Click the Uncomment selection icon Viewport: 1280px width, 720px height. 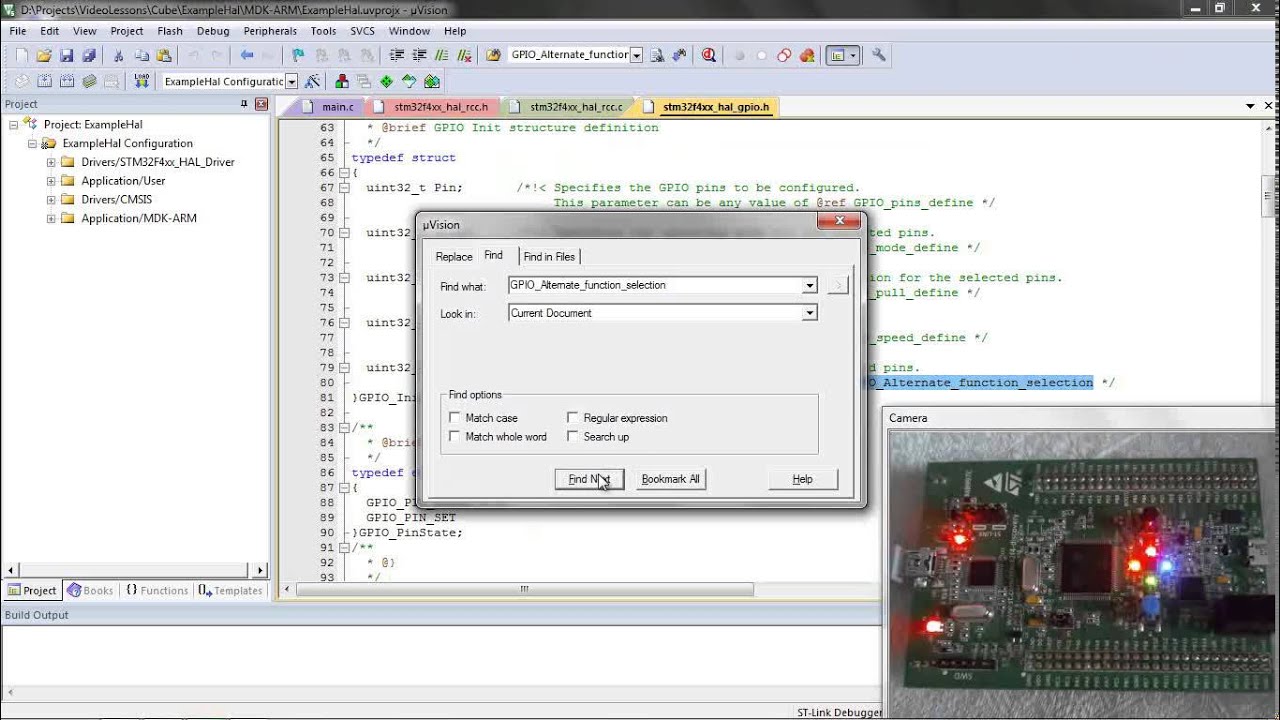[x=464, y=56]
